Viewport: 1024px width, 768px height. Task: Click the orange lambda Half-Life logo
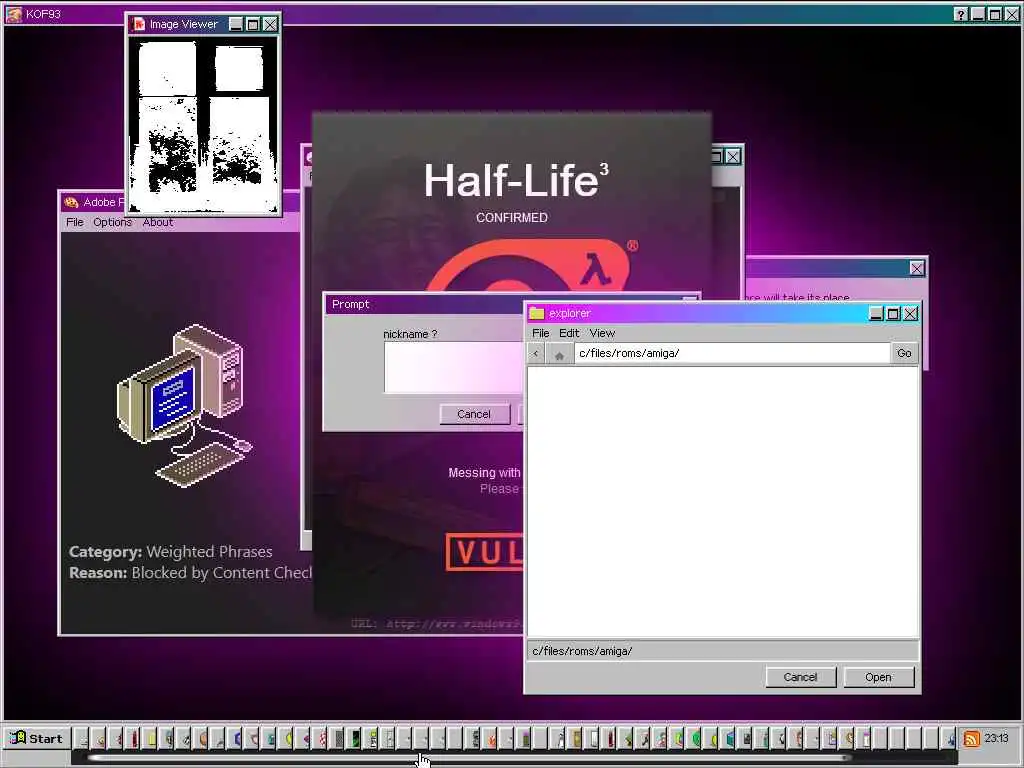pyautogui.click(x=532, y=266)
